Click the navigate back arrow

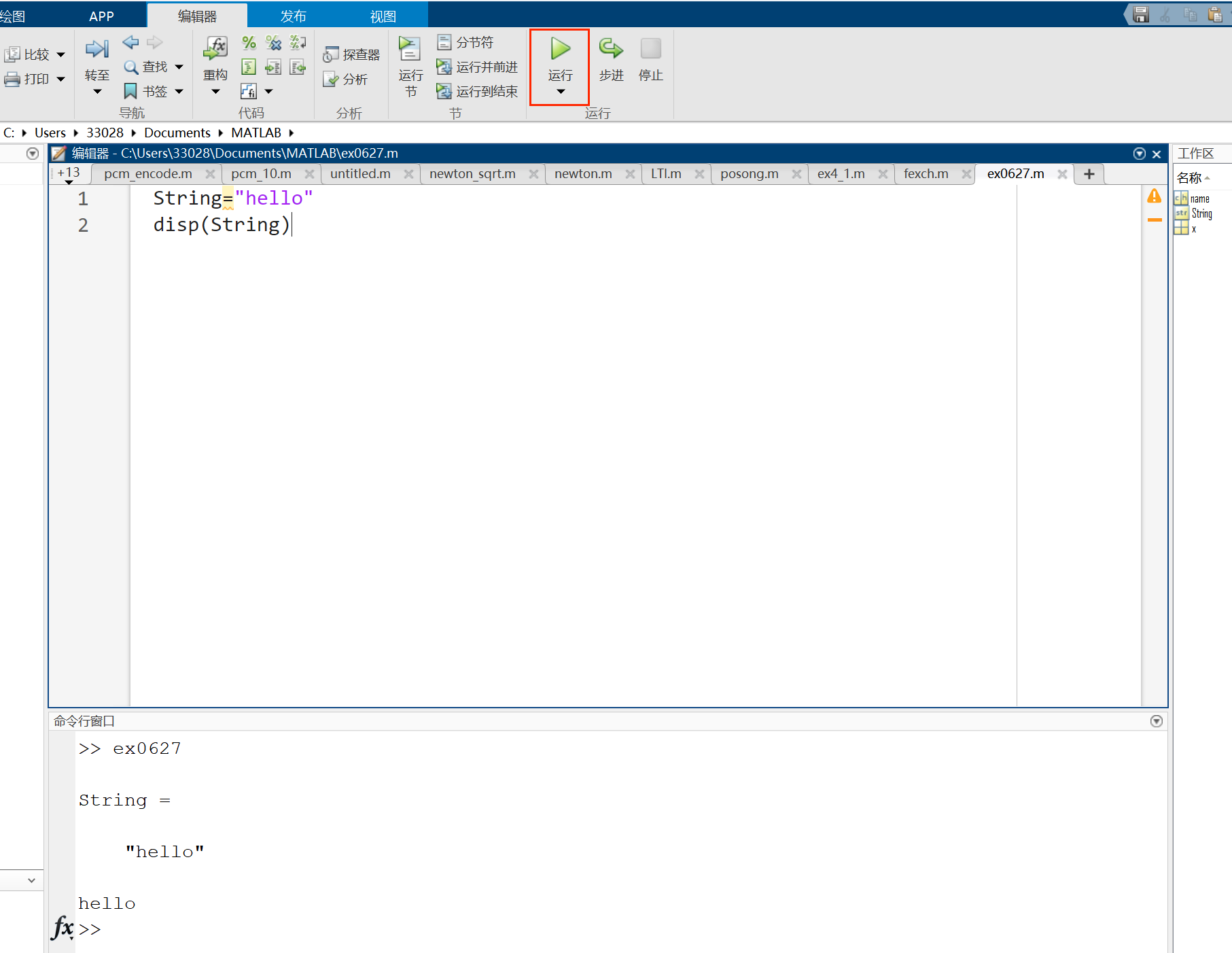(130, 43)
